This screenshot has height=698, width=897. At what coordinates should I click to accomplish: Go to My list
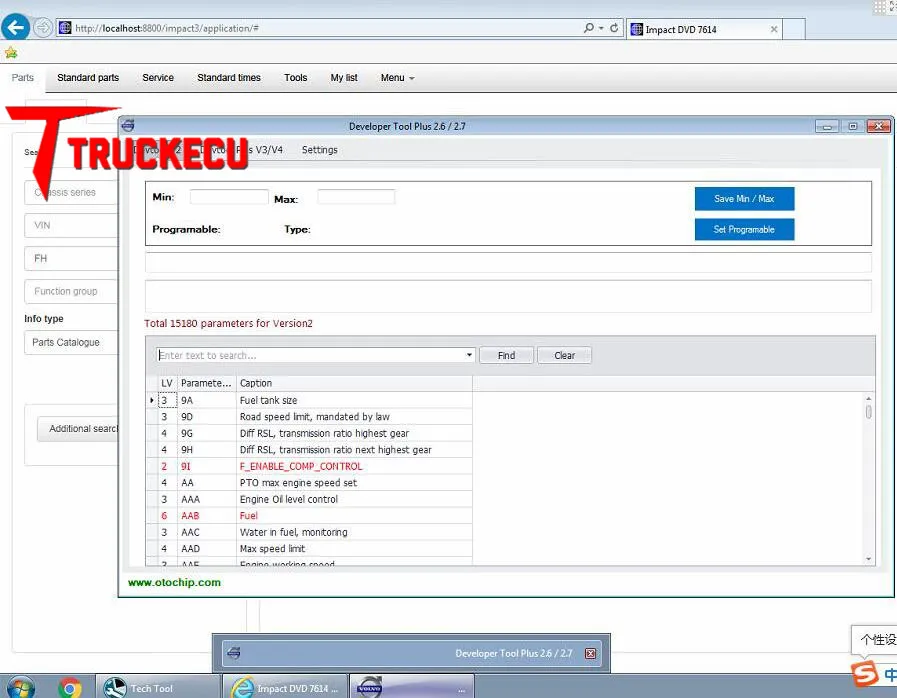click(344, 78)
